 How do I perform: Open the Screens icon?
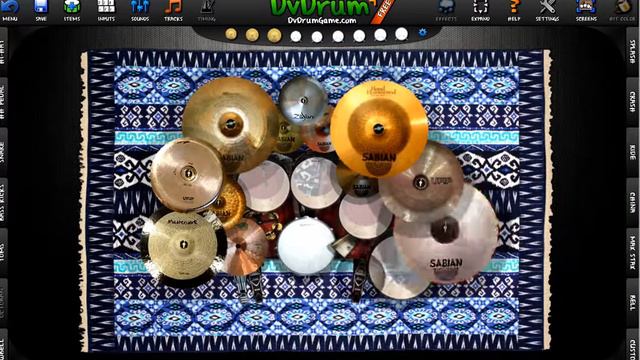click(586, 10)
